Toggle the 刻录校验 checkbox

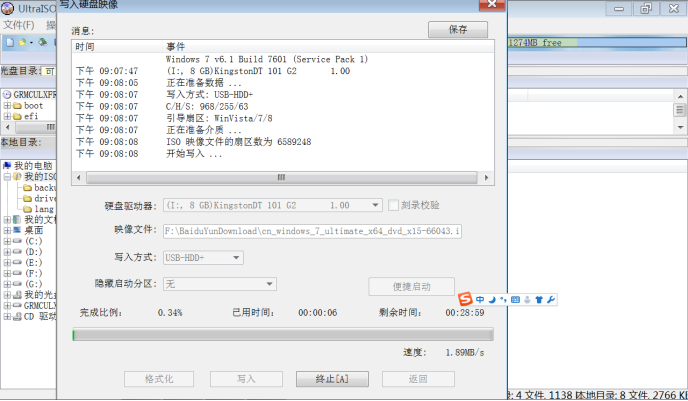pos(393,205)
